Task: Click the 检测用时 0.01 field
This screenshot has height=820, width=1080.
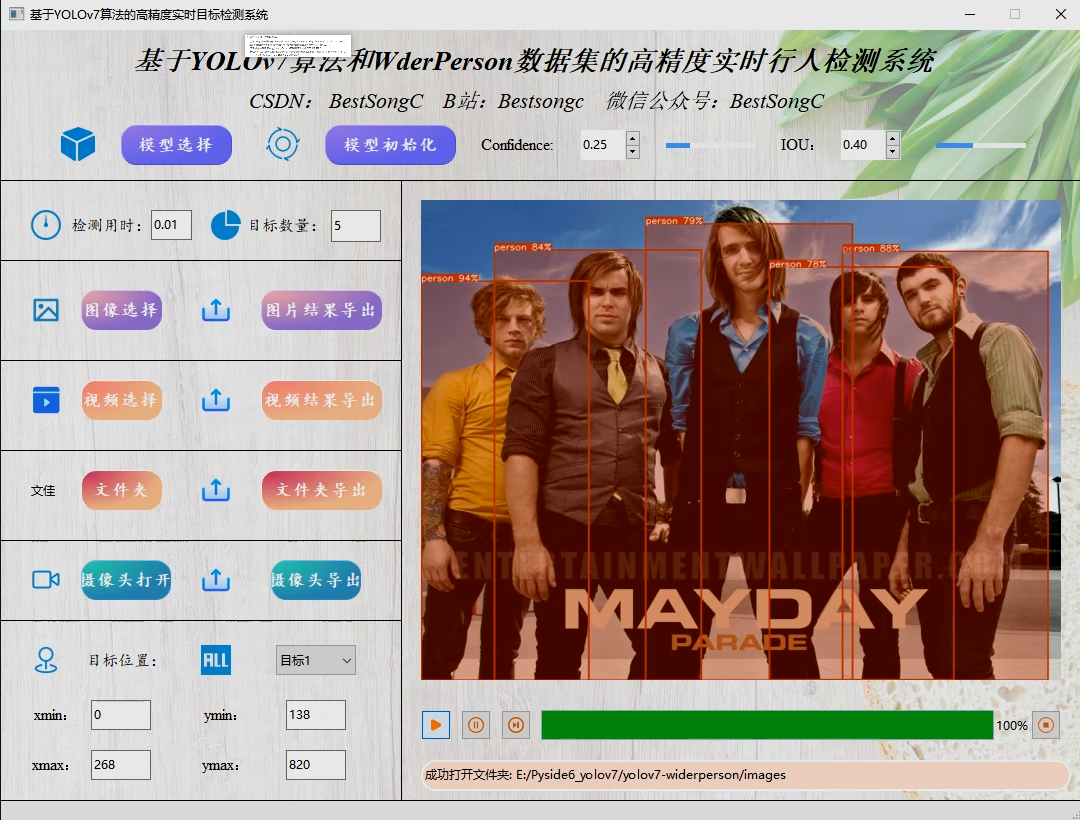Action: [172, 225]
